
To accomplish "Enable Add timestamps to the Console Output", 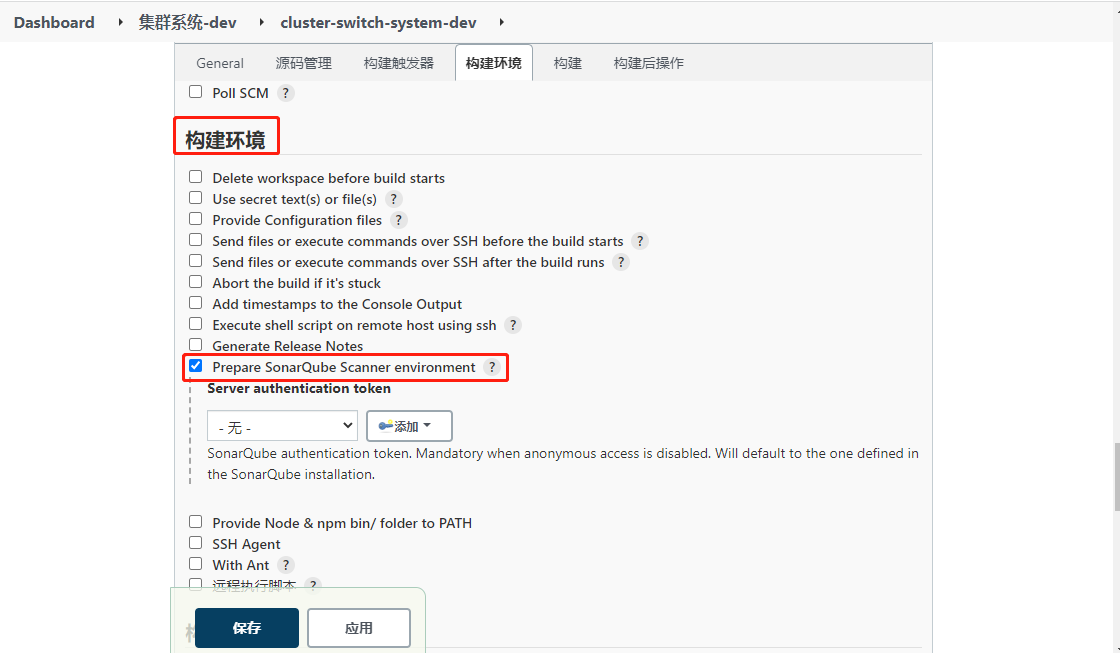I will [x=195, y=303].
